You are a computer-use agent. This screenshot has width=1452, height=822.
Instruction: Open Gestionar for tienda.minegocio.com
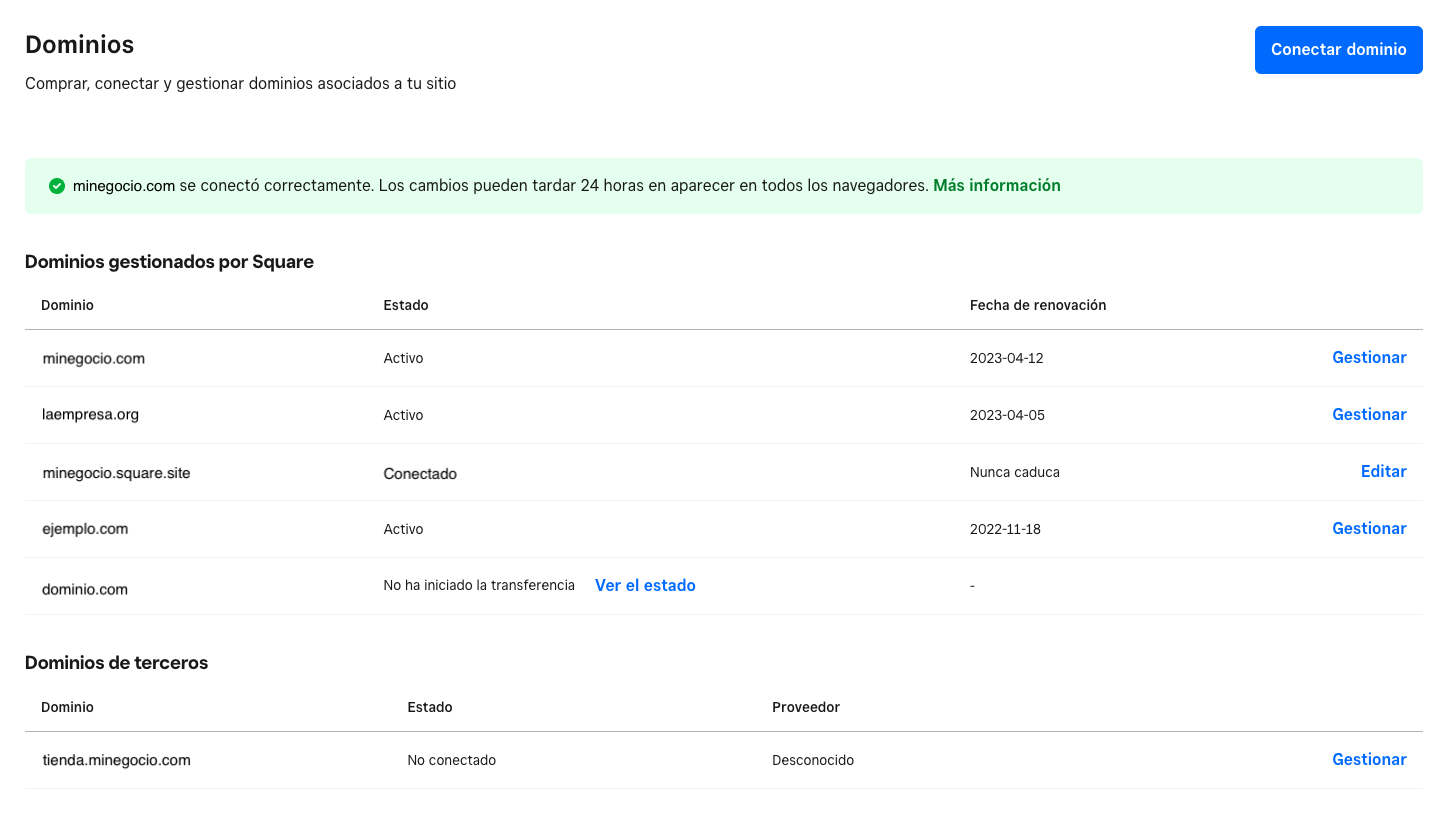tap(1369, 760)
